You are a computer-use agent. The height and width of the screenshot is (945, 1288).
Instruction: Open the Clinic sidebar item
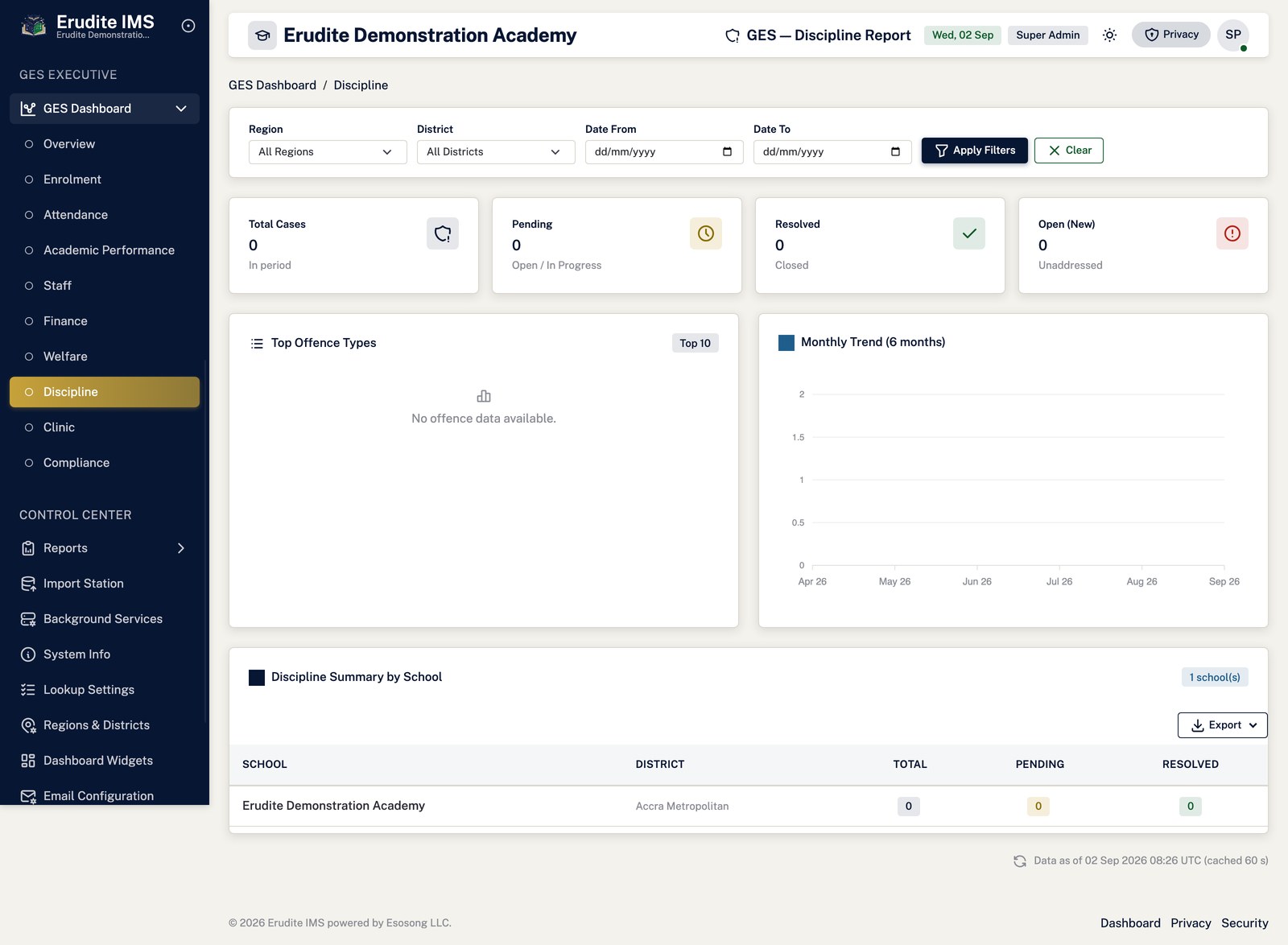[x=105, y=427]
